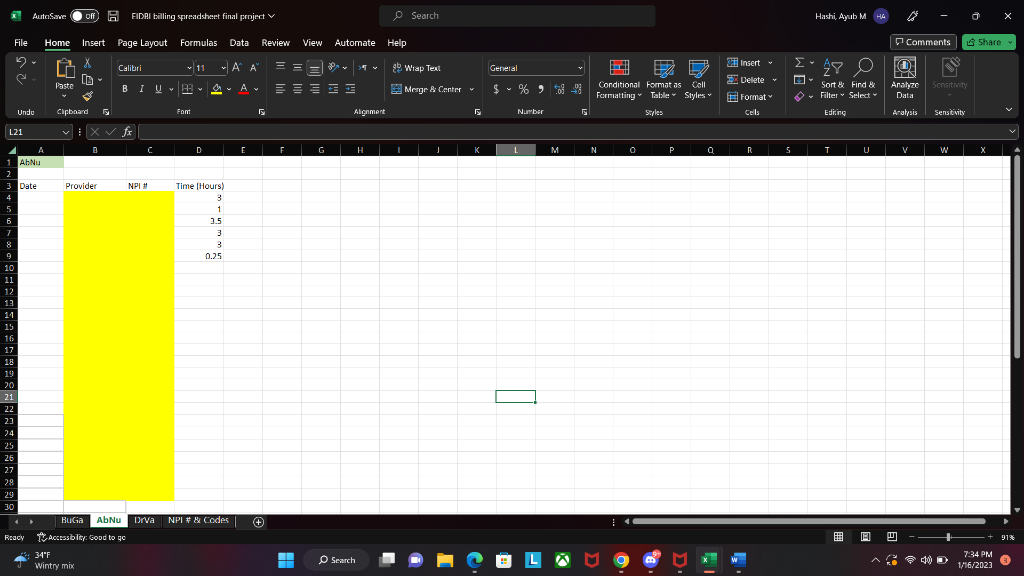Apply Percent Style icon
Screen dimensions: 1024x576
point(524,89)
